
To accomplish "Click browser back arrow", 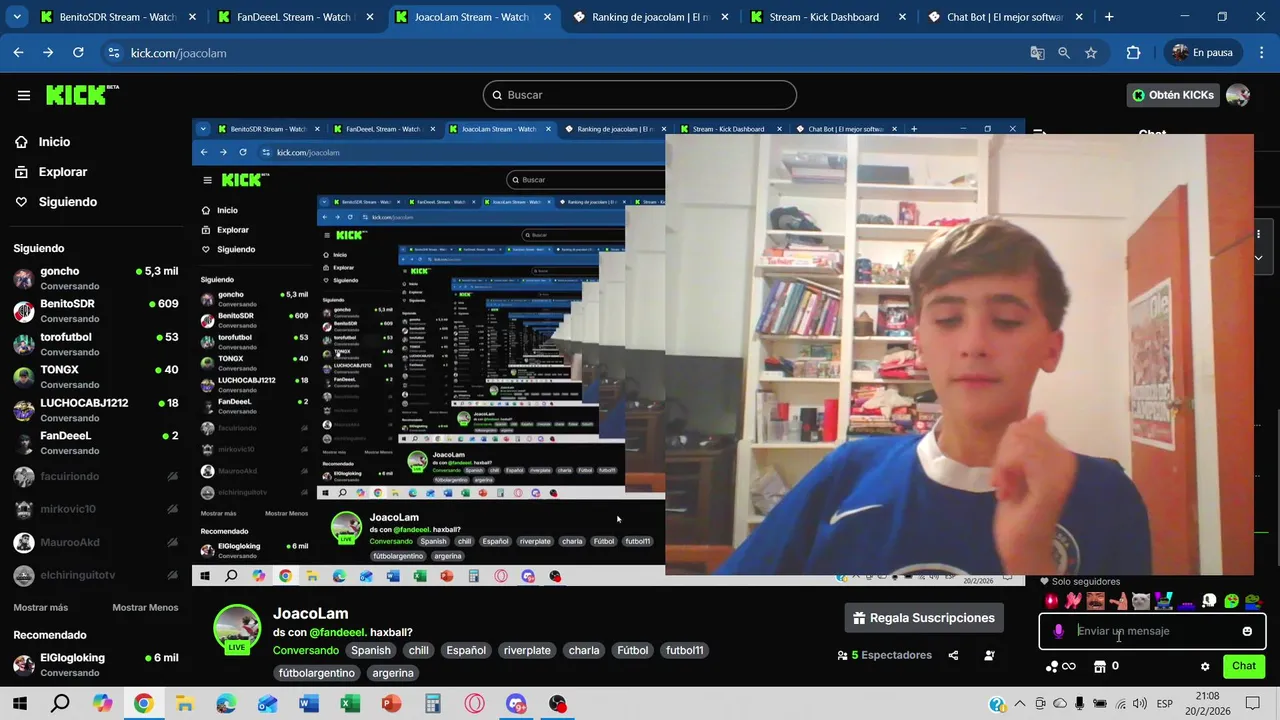I will 18,53.
